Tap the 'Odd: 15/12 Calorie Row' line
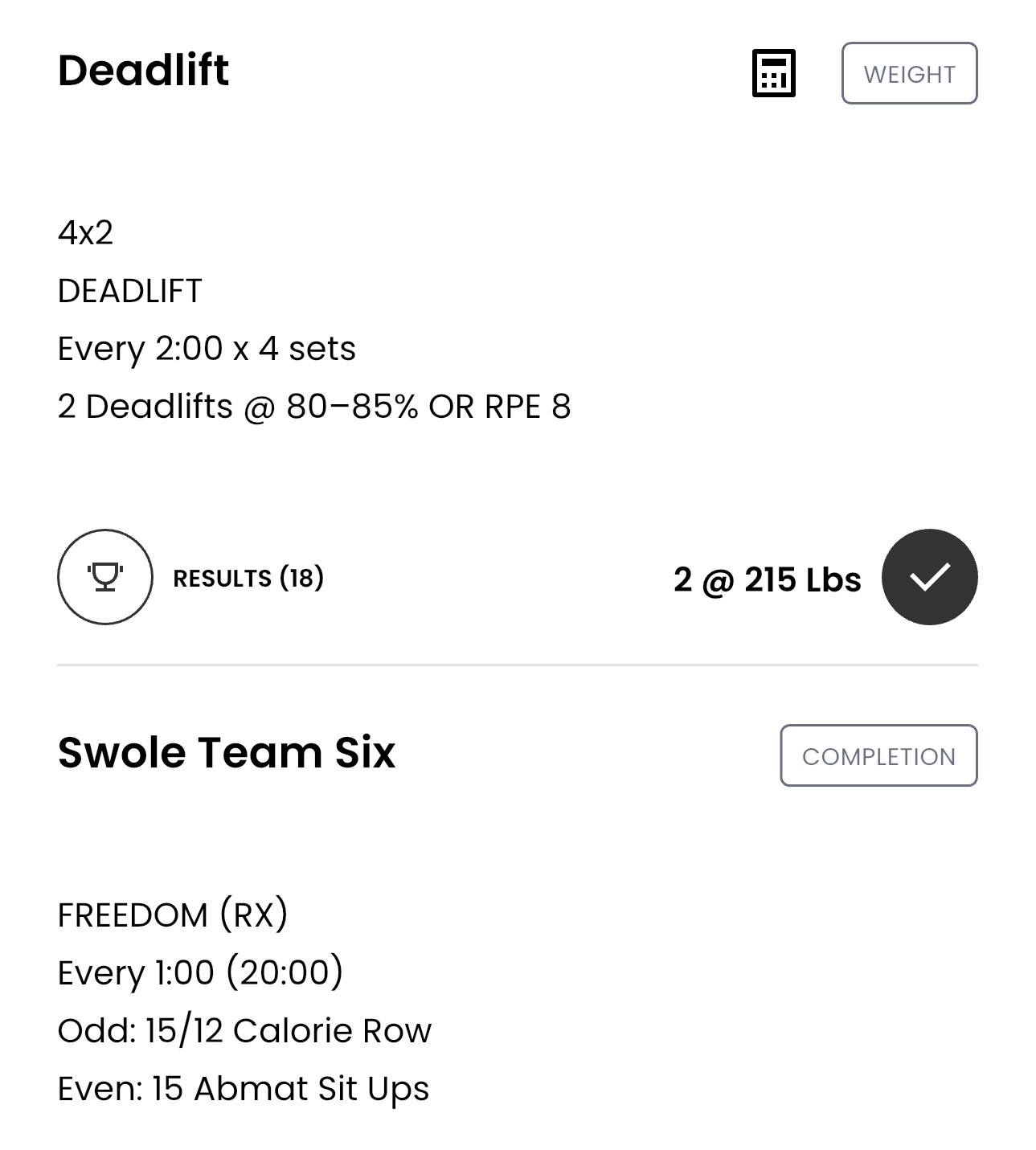Viewport: 1036px width, 1150px height. (x=244, y=1031)
